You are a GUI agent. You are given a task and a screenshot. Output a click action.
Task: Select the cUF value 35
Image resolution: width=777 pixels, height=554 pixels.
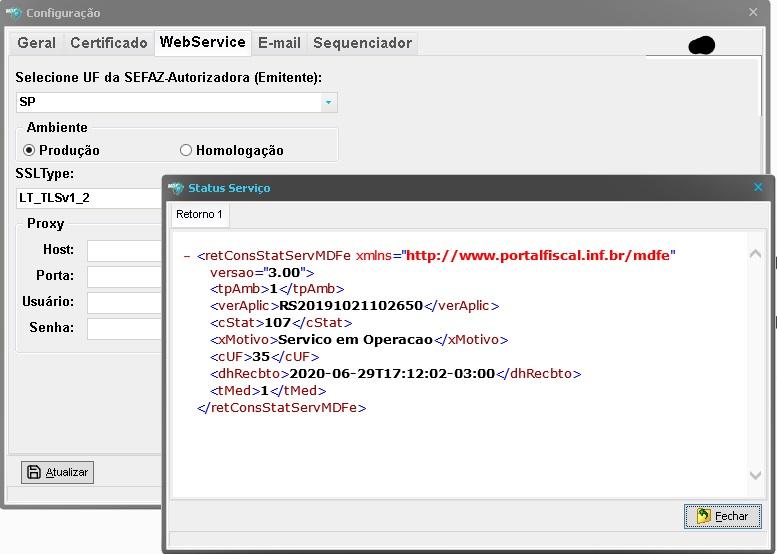(261, 357)
